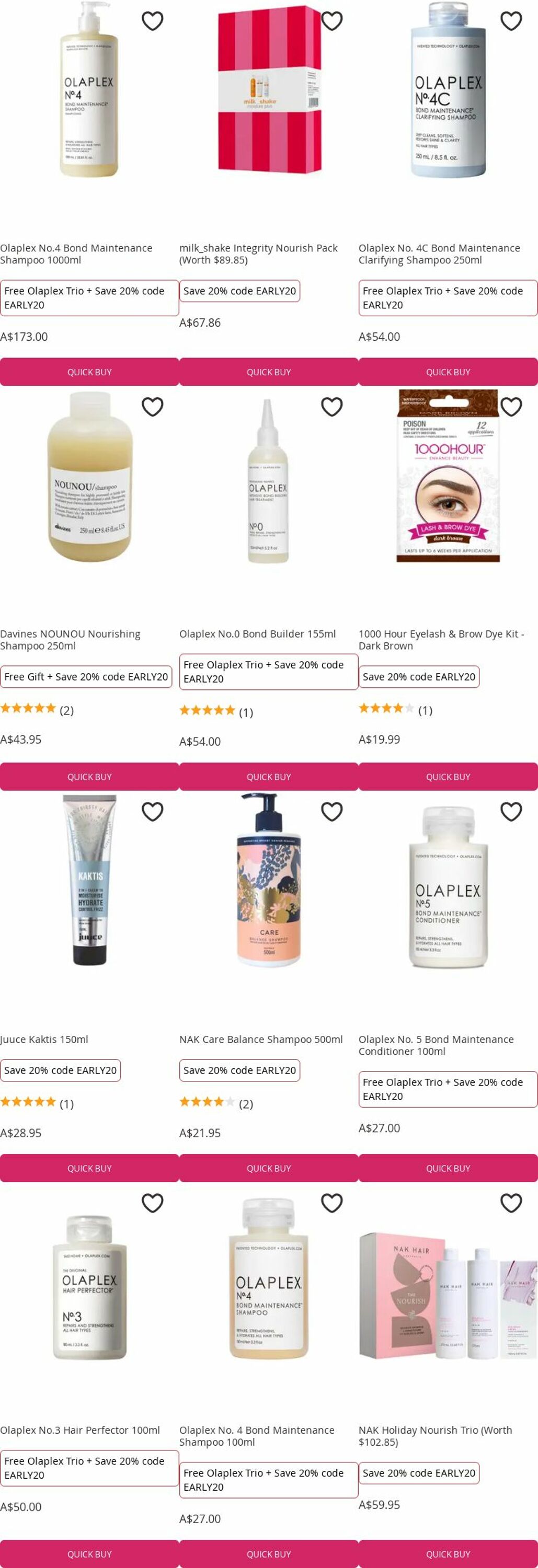Favorite the NAK Care Balance Shampoo
This screenshot has height=1568, width=538.
pyautogui.click(x=331, y=811)
